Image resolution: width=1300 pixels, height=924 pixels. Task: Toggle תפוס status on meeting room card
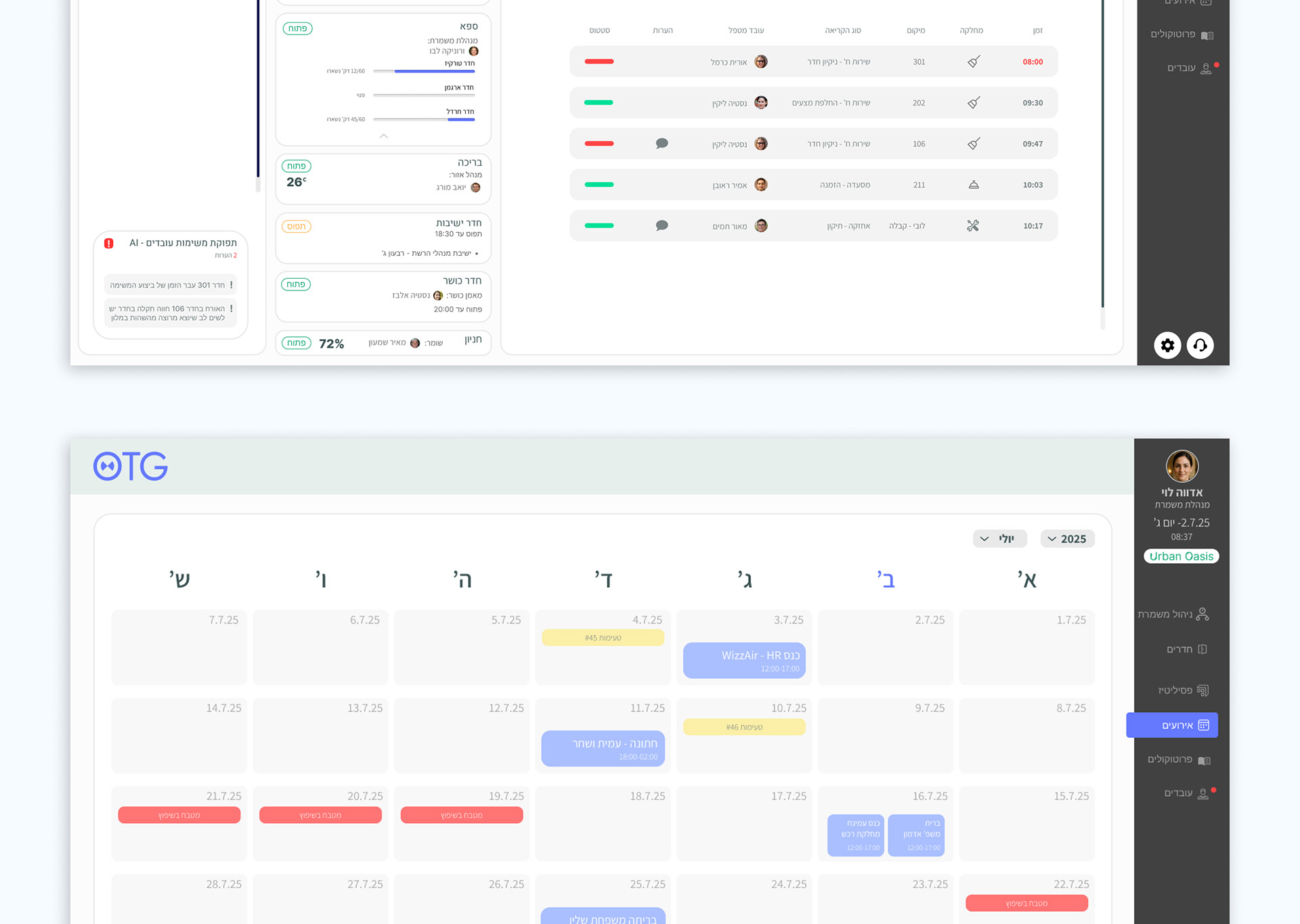[x=296, y=226]
